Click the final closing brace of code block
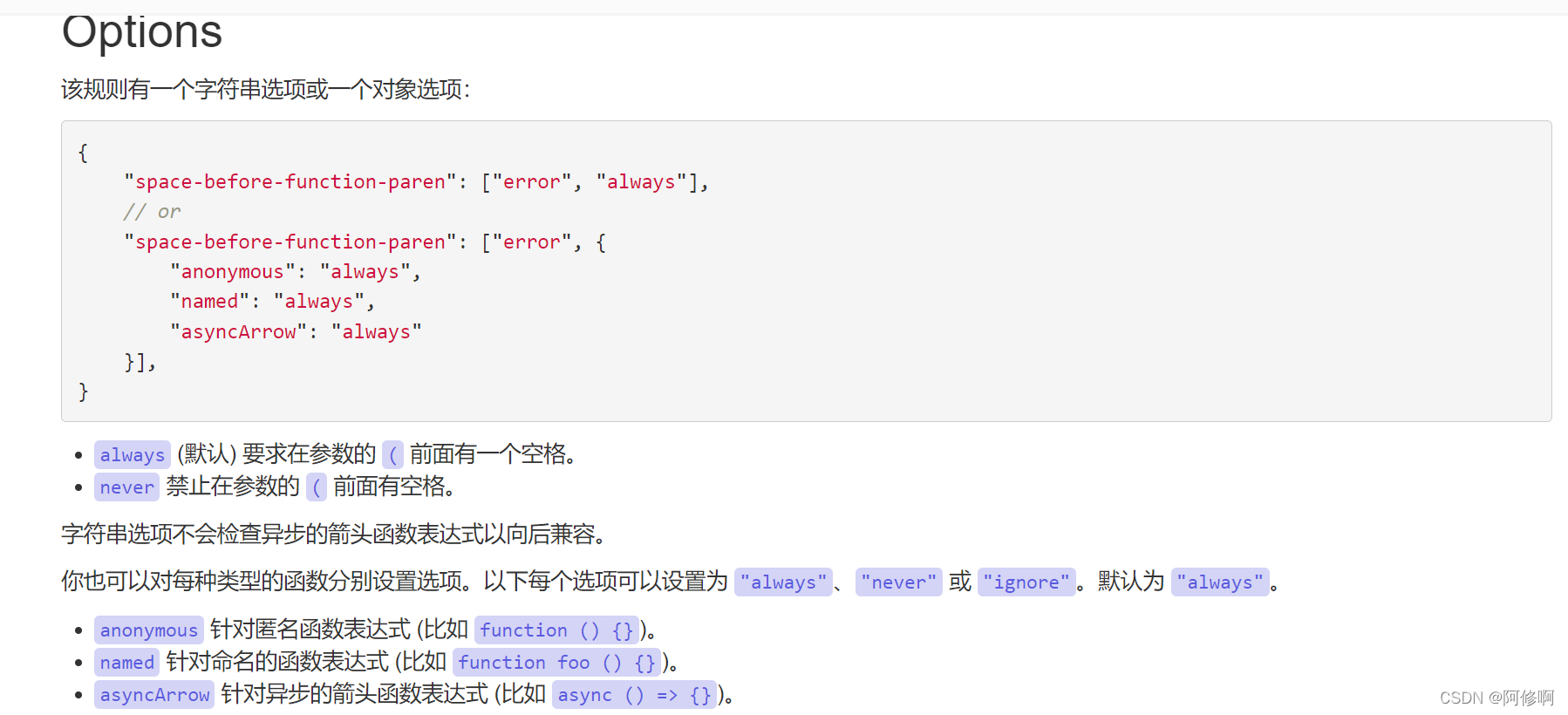 (x=83, y=392)
